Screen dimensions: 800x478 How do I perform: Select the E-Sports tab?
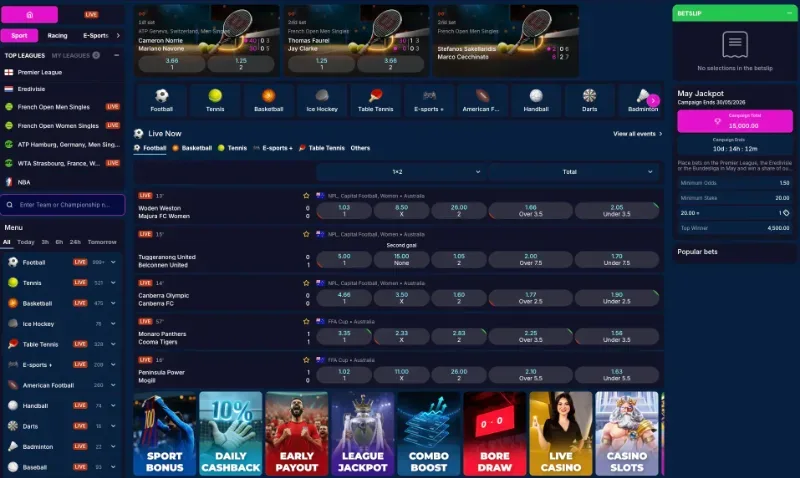click(x=95, y=35)
